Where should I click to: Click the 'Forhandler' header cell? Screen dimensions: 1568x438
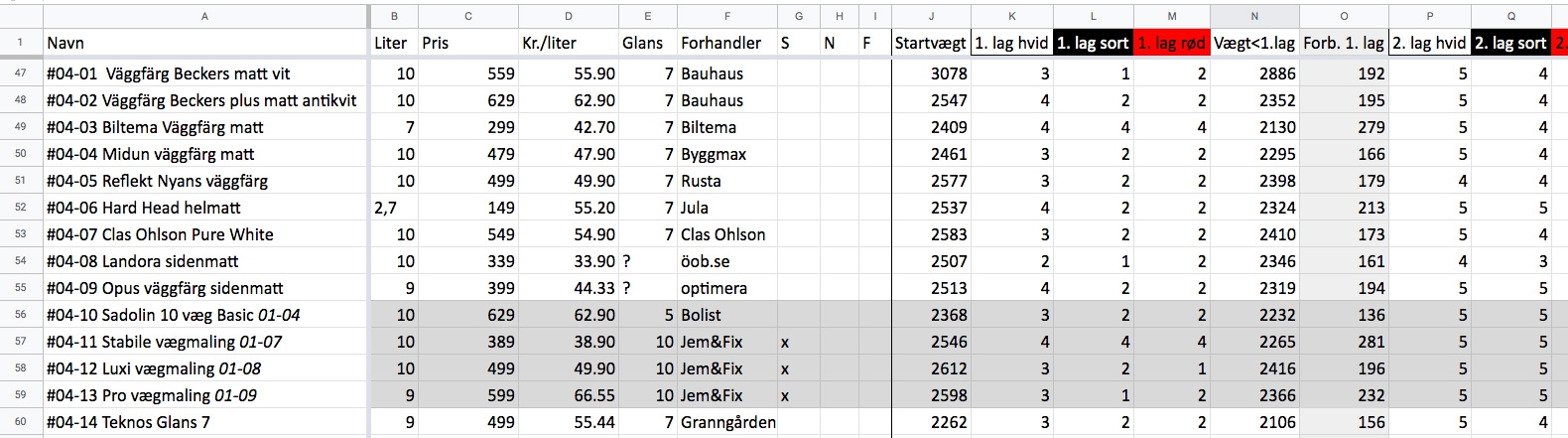(726, 43)
